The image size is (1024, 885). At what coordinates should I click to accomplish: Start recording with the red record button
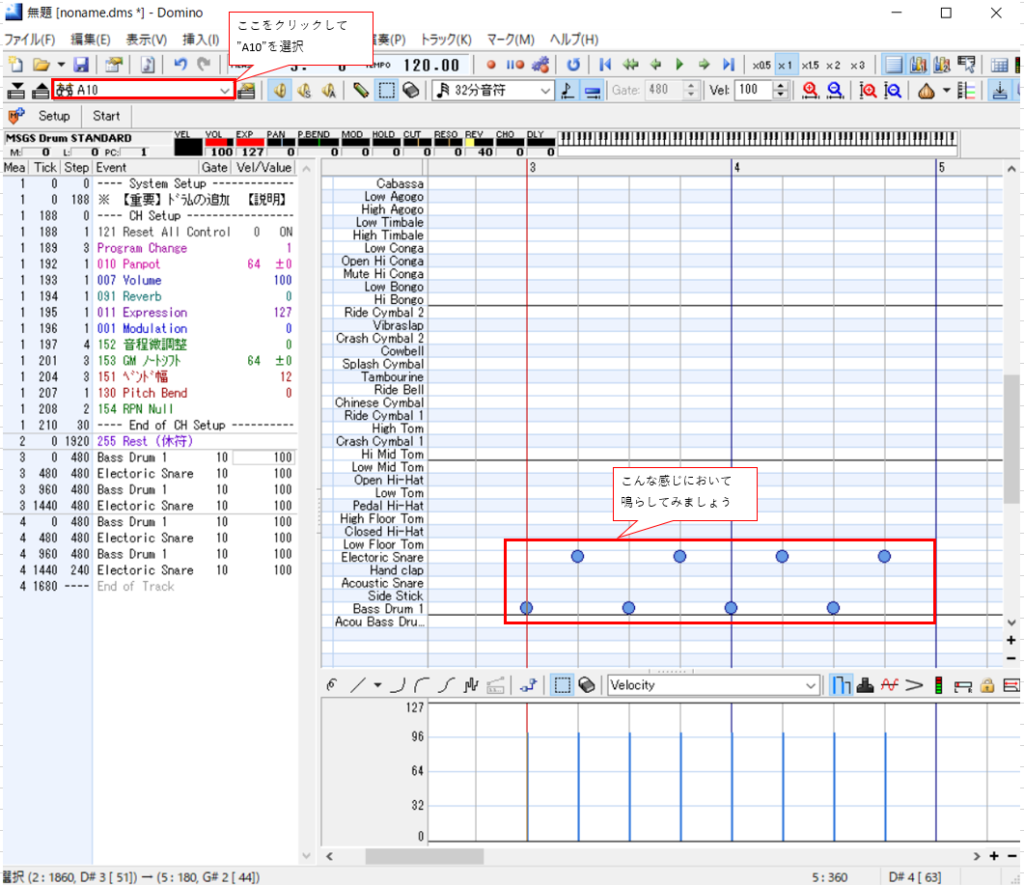(x=491, y=65)
